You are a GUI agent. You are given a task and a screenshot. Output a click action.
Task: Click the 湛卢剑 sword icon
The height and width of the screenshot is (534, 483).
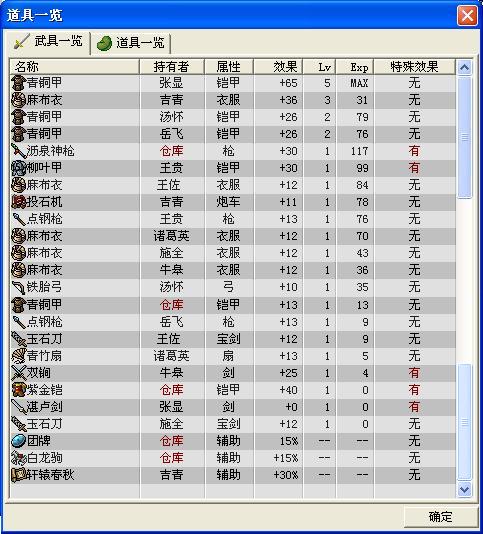(x=19, y=407)
